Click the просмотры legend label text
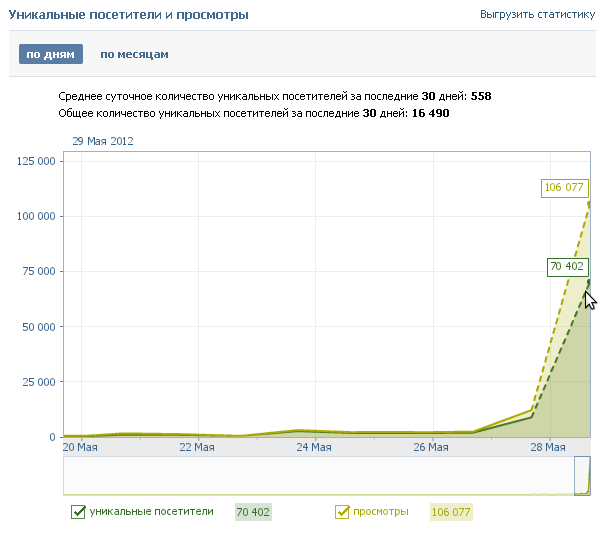The height and width of the screenshot is (546, 615). (x=380, y=512)
